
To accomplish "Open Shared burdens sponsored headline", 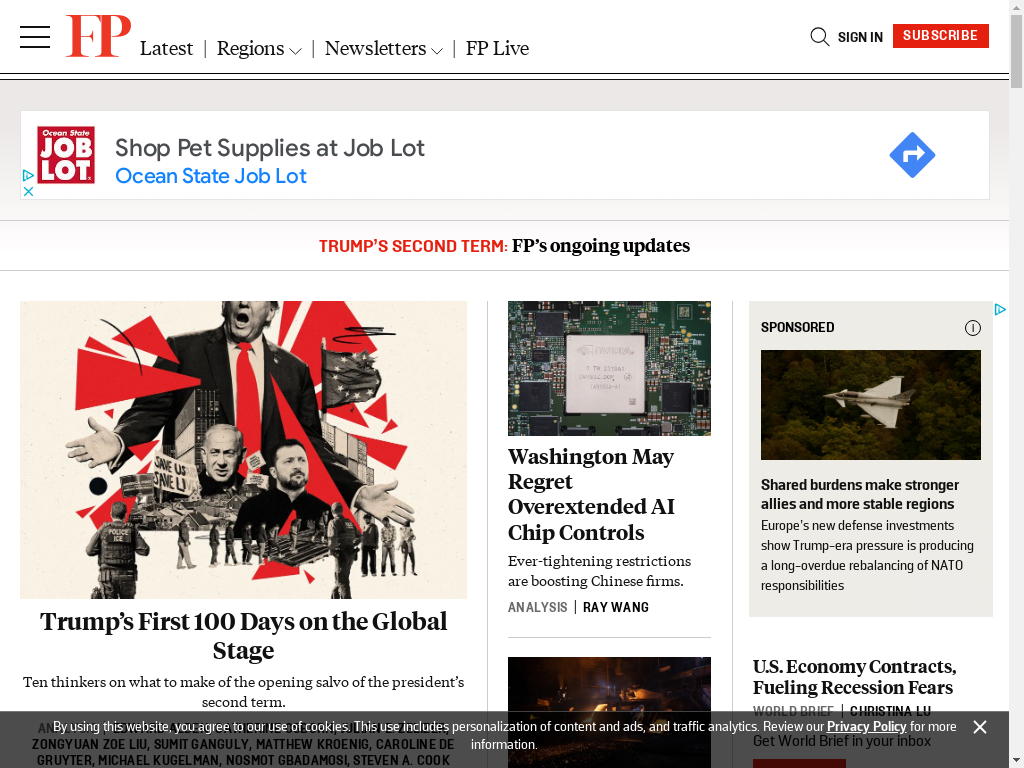I will (859, 494).
